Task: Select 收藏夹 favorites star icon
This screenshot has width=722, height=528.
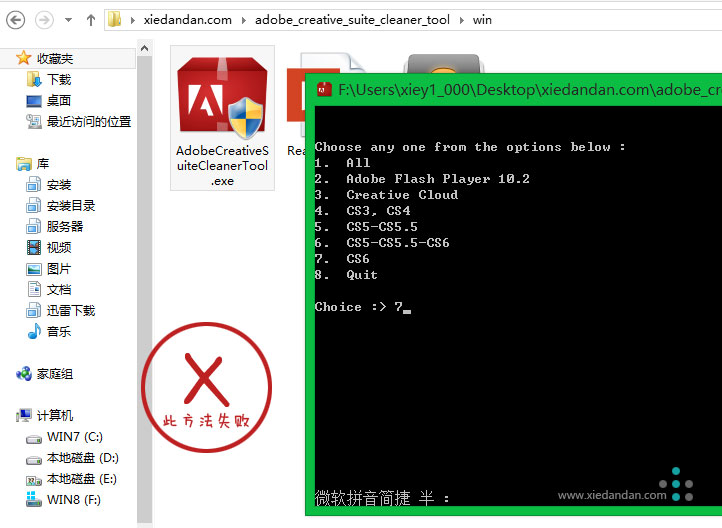Action: (23, 58)
